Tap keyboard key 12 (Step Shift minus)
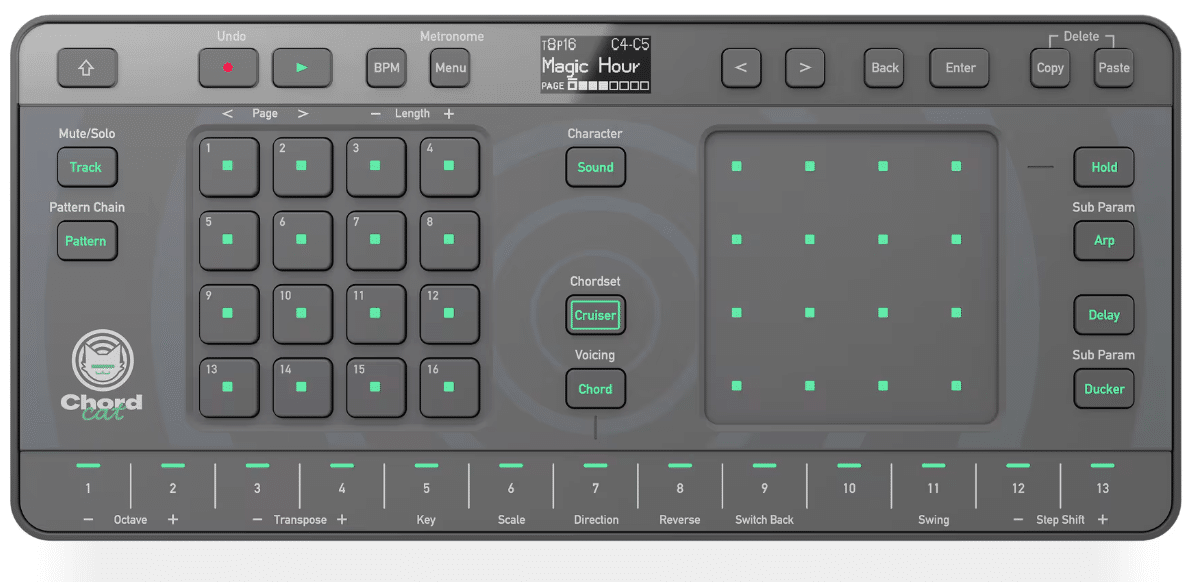This screenshot has height=582, width=1194. (1018, 488)
